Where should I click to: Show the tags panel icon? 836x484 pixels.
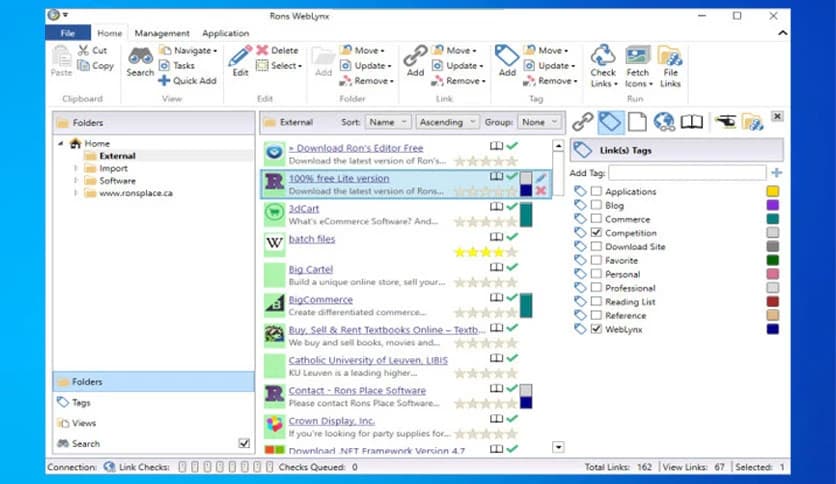pyautogui.click(x=610, y=122)
